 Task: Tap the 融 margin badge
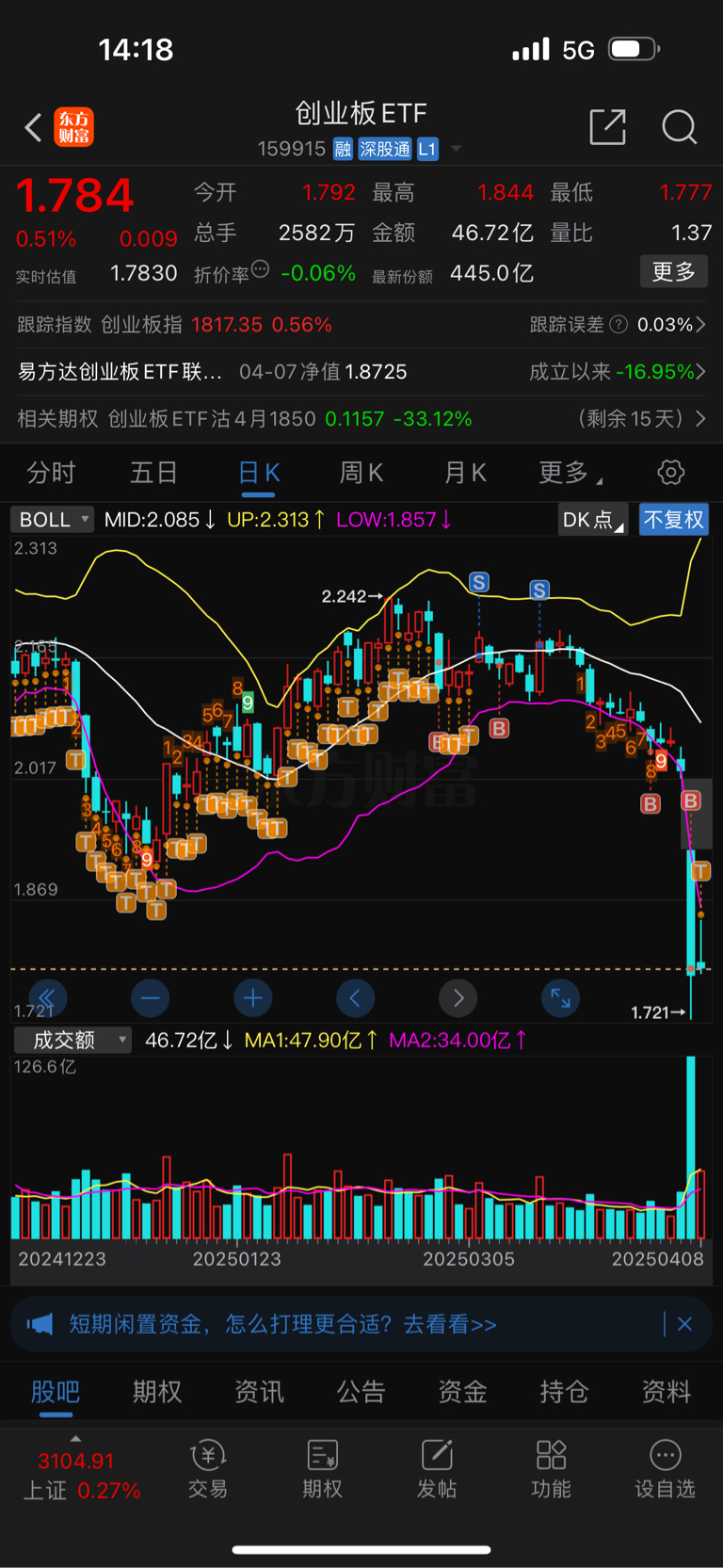click(343, 149)
